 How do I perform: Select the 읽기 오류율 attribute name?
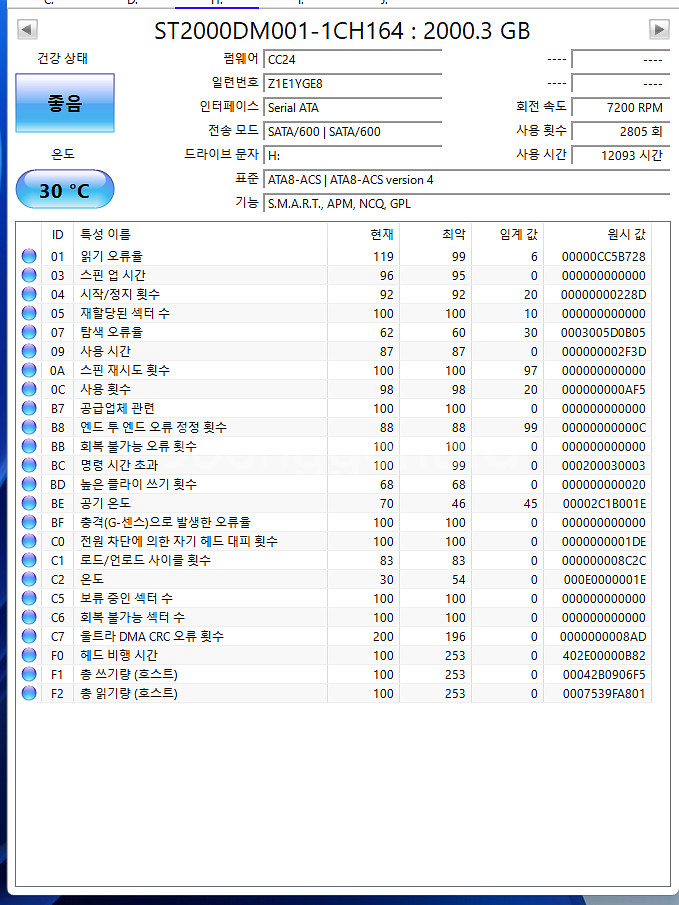tap(111, 256)
